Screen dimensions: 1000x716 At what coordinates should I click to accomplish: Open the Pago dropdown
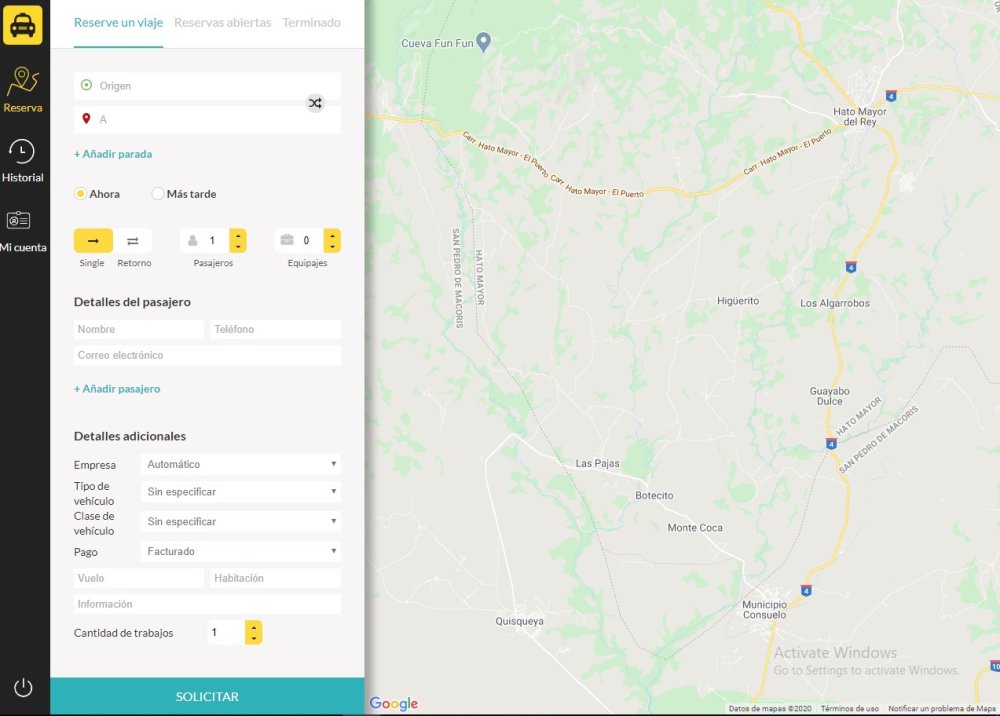[240, 552]
